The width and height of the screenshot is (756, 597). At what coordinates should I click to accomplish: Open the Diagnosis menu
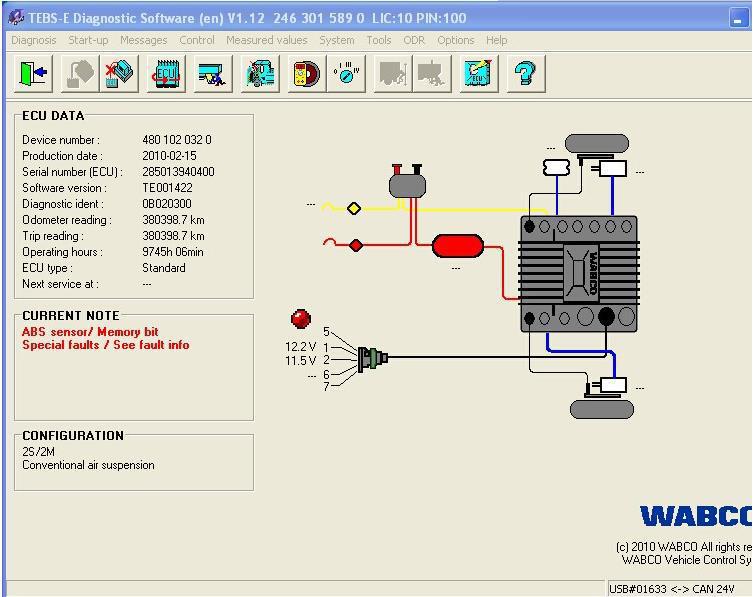tap(34, 40)
